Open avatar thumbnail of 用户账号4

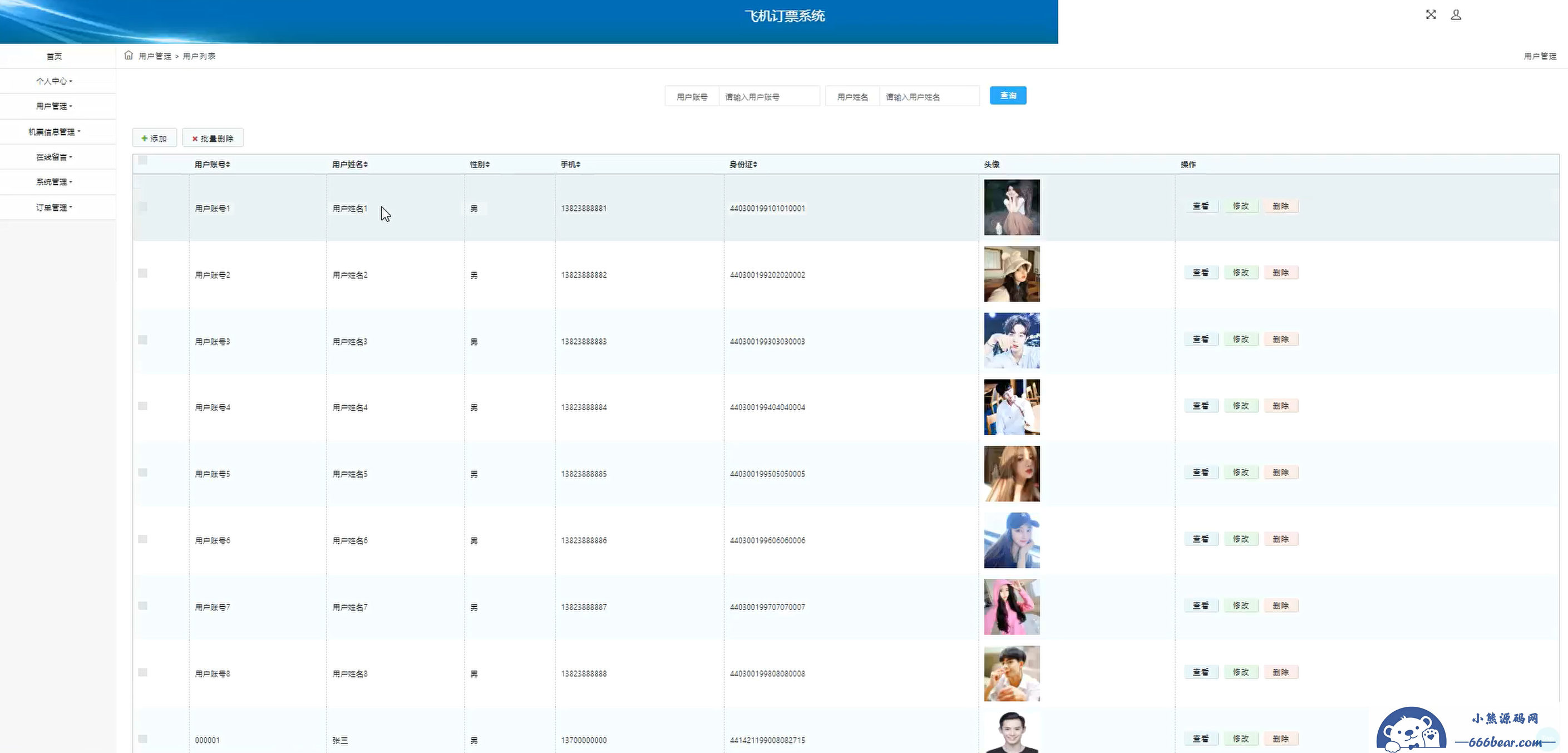click(x=1012, y=407)
